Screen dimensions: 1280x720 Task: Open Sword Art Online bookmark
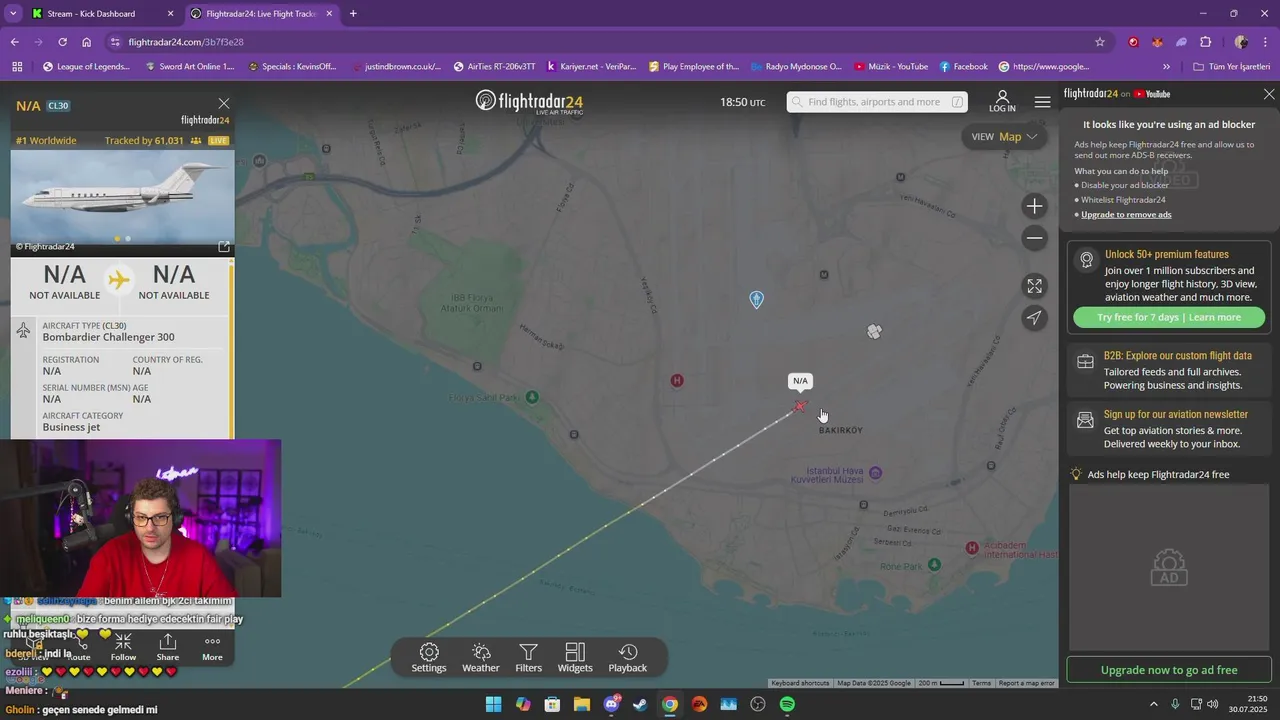tap(190, 67)
